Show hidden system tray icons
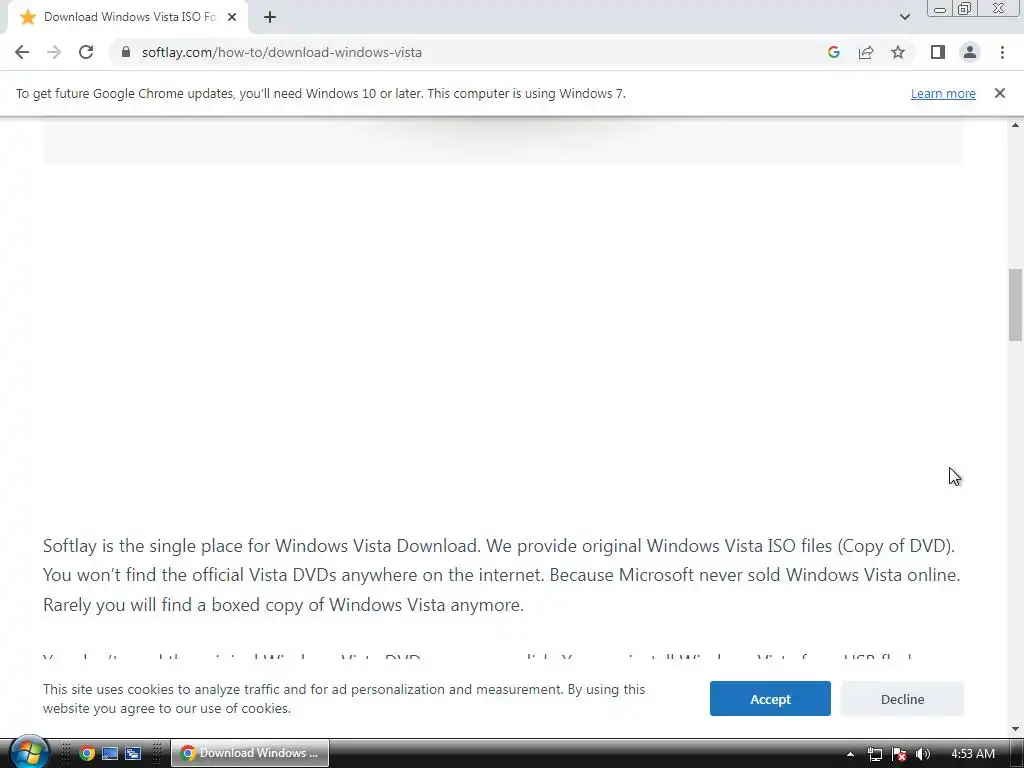 [850, 754]
